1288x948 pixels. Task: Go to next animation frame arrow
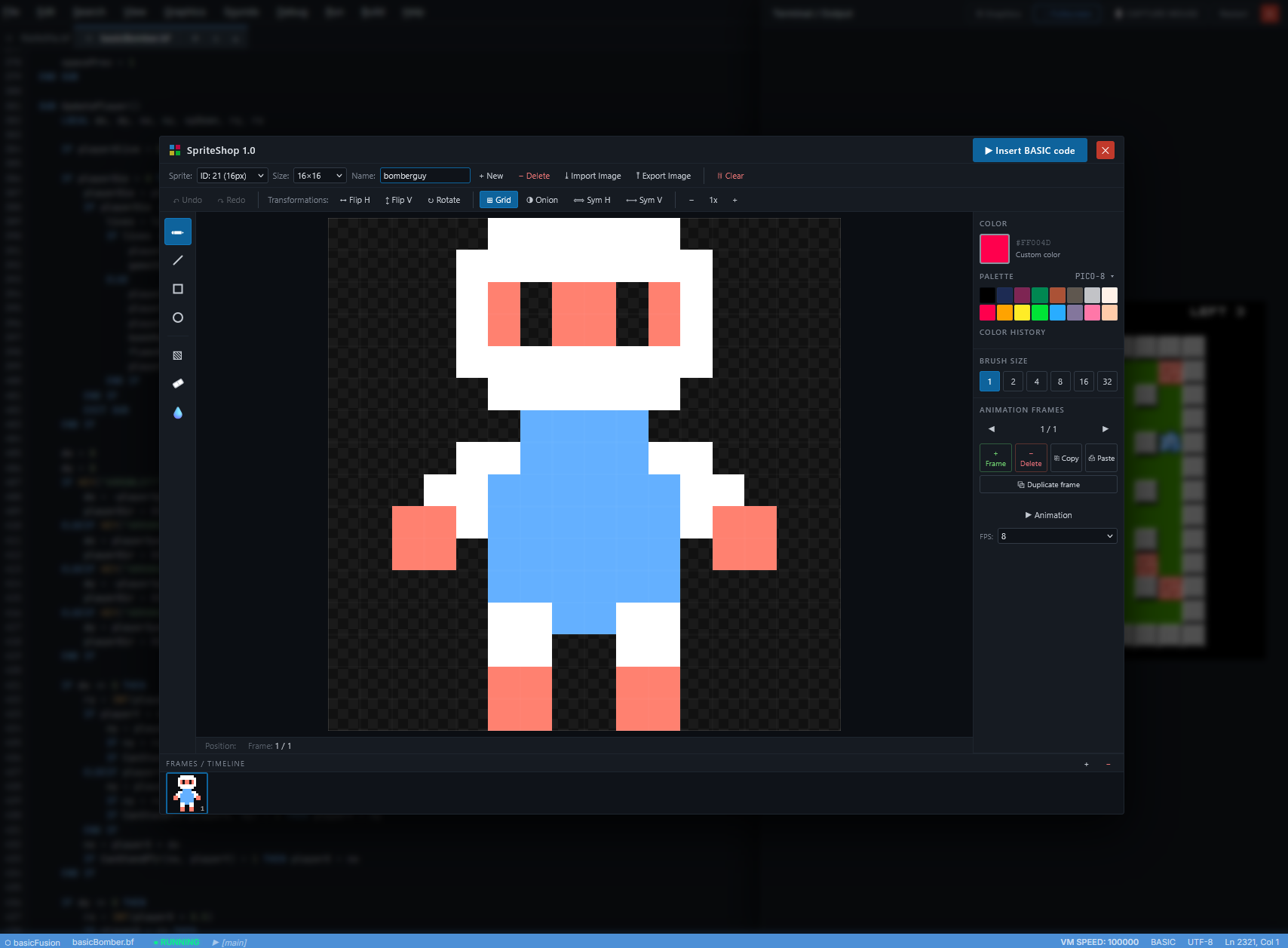pos(1106,429)
